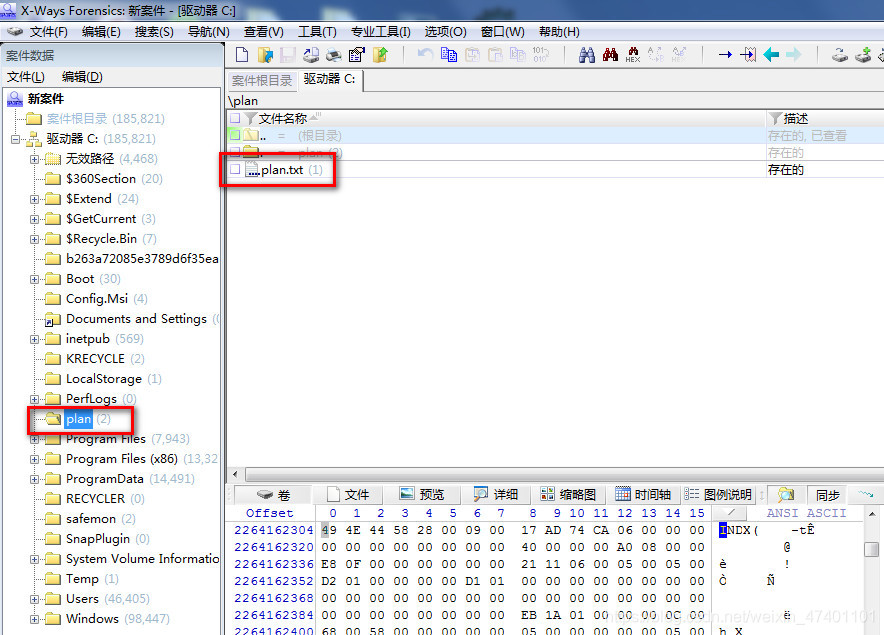This screenshot has width=884, height=635.
Task: Select the plan folder in the tree
Action: (78, 419)
